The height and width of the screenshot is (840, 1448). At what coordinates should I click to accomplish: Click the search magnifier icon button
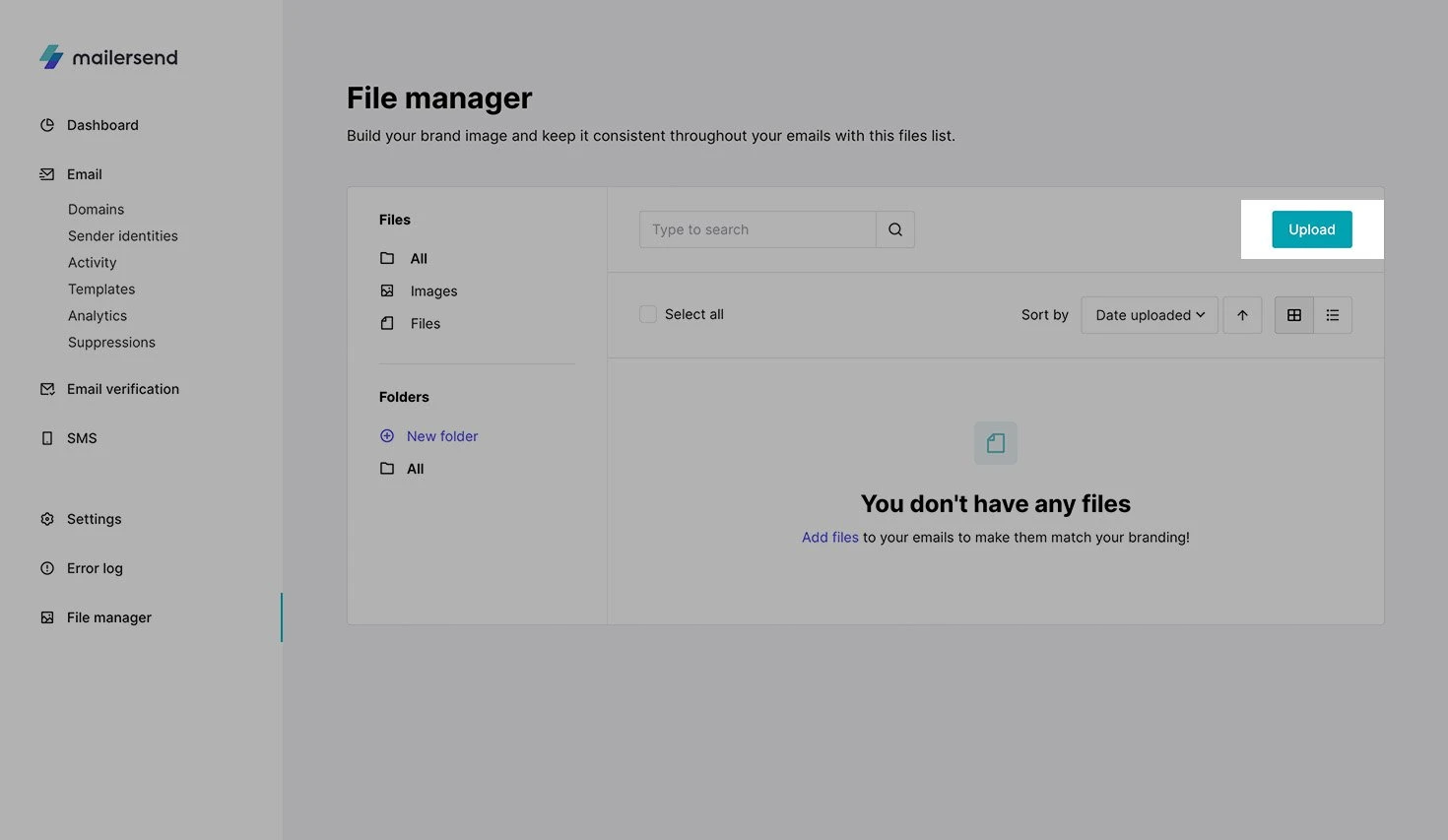point(894,229)
